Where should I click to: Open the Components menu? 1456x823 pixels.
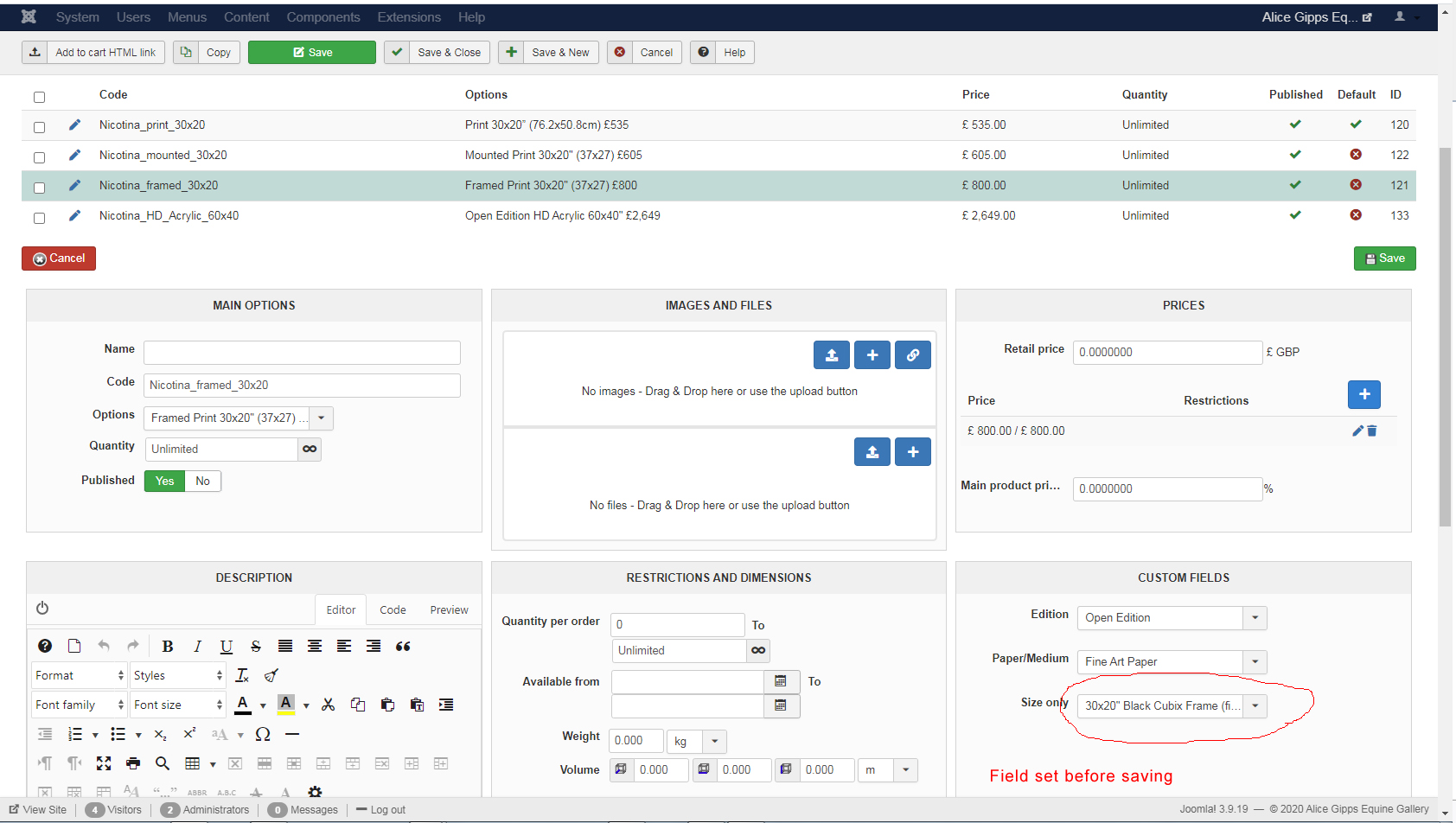tap(323, 17)
